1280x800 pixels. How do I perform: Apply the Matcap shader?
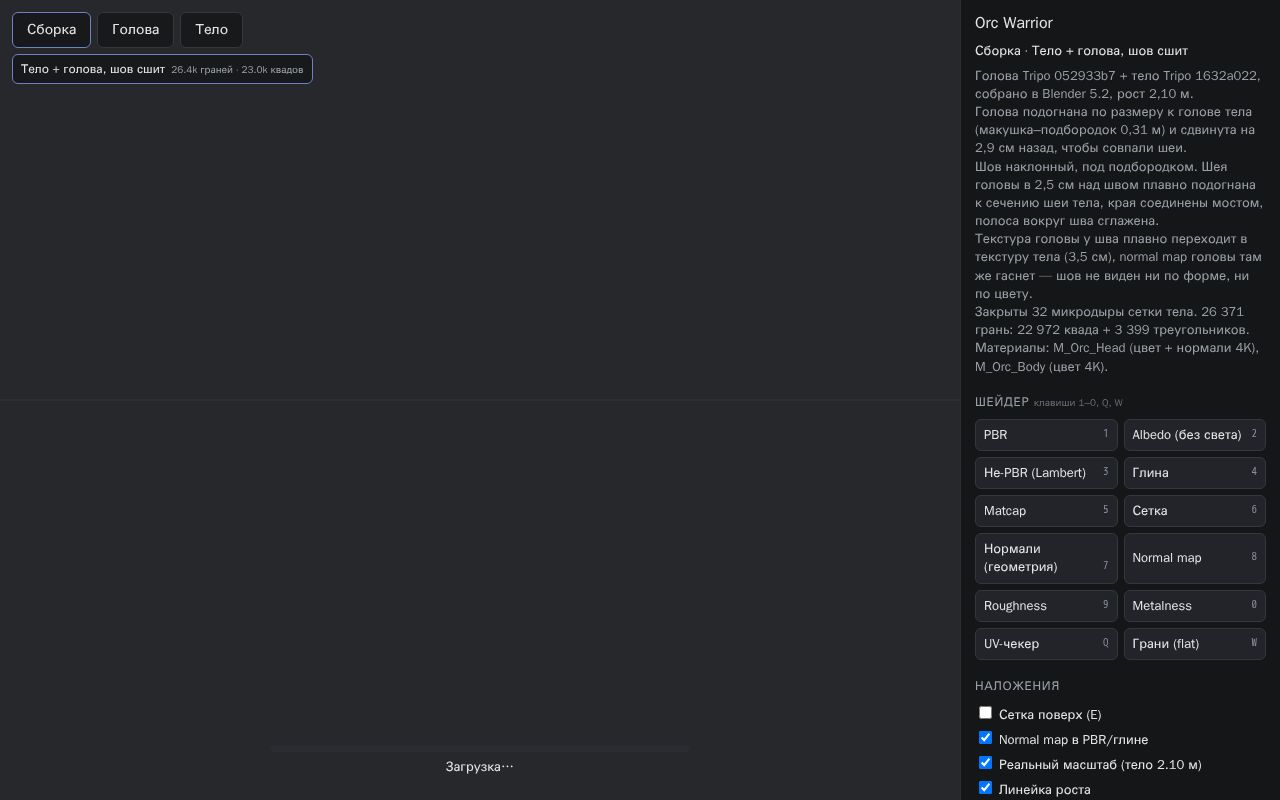(1046, 511)
